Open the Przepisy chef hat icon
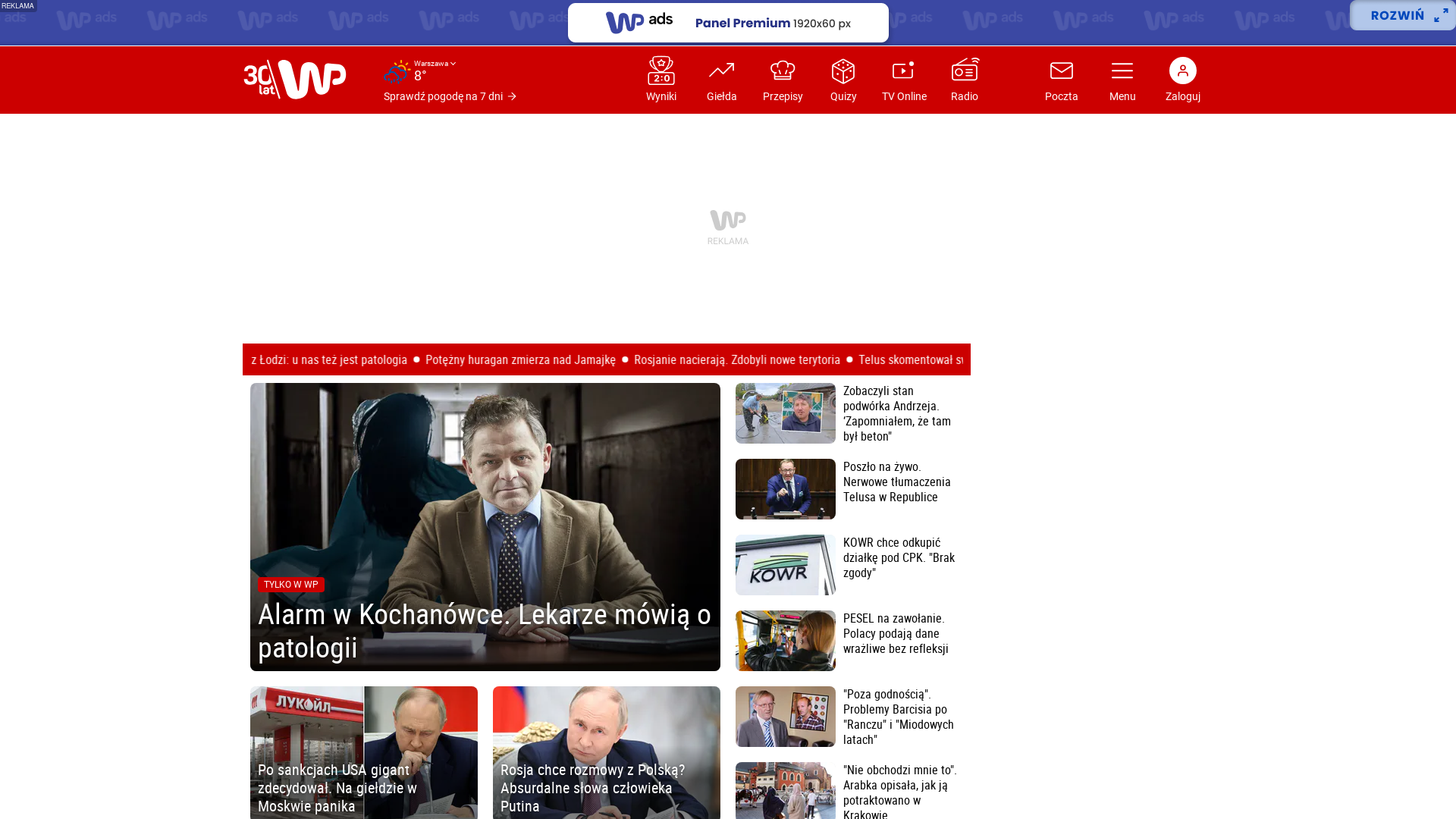This screenshot has height=819, width=1456. (782, 71)
